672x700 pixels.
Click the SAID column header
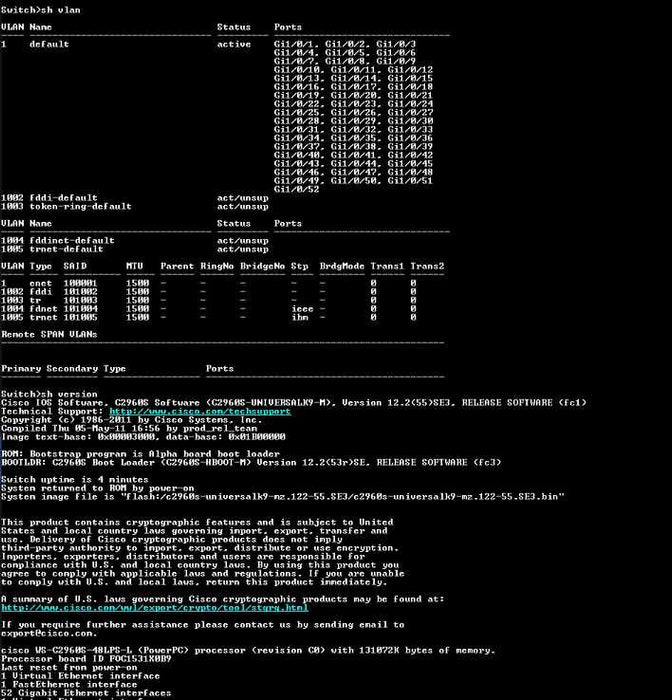(75, 266)
